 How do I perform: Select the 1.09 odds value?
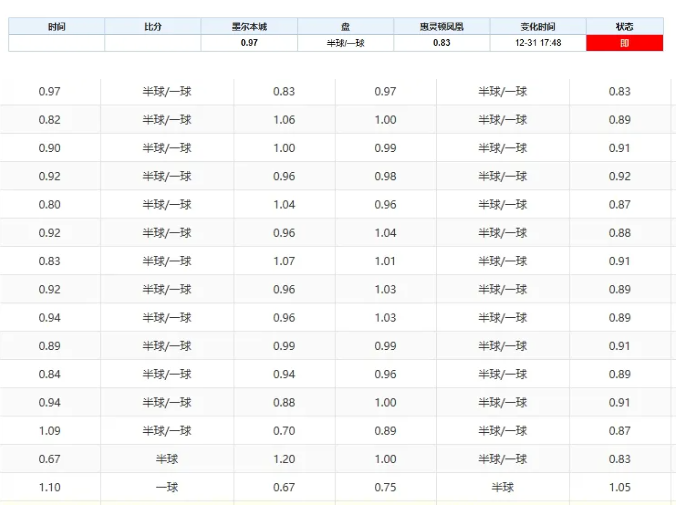tap(49, 431)
